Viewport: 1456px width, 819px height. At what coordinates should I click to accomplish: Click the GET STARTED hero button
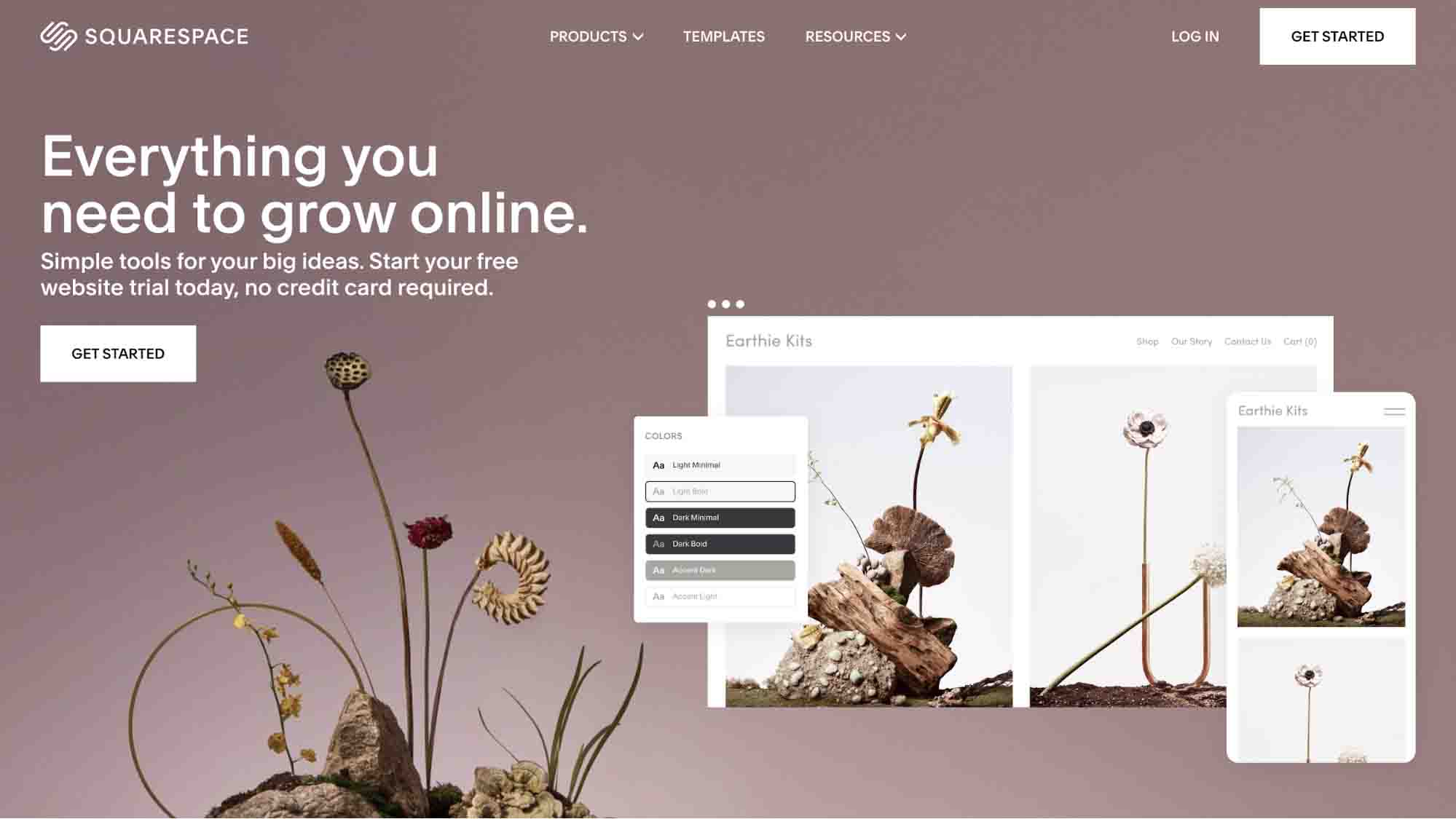tap(118, 353)
